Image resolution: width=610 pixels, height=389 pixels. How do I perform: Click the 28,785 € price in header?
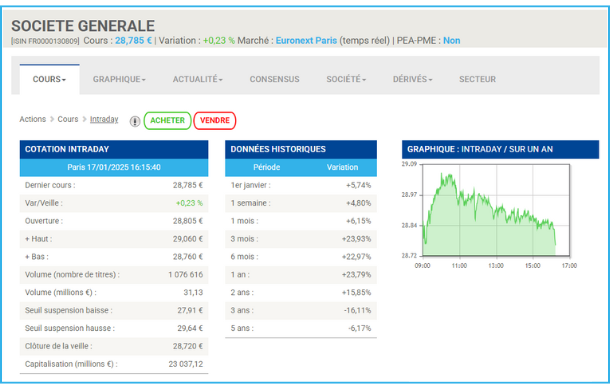click(x=133, y=40)
